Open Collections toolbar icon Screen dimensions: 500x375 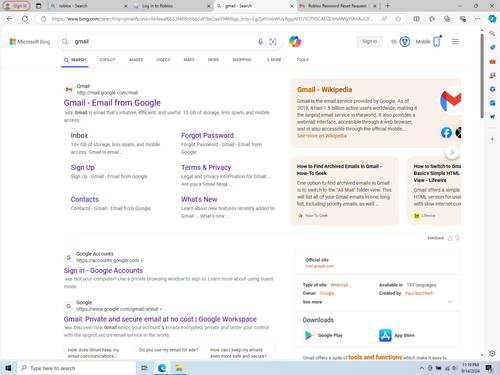[x=447, y=19]
